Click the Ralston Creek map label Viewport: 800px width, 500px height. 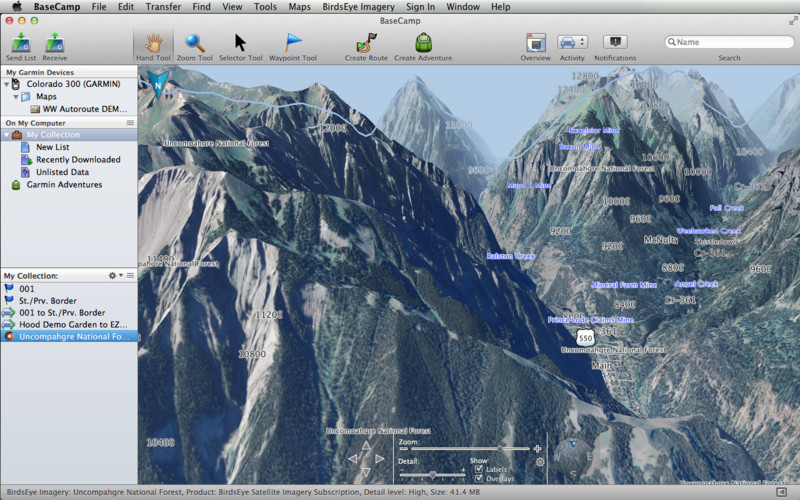click(510, 256)
